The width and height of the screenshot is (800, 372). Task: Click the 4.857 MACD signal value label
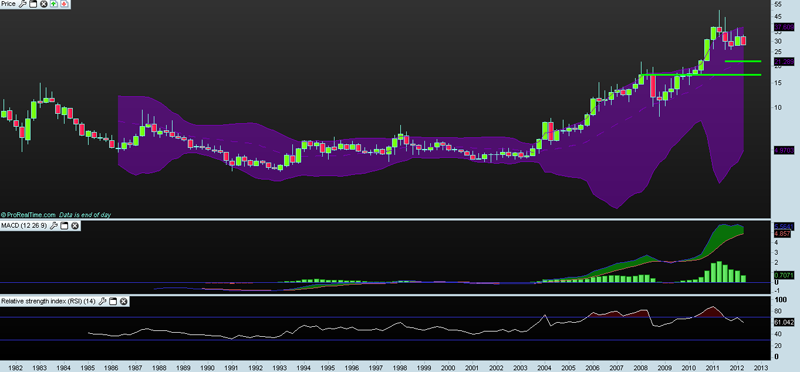pos(783,234)
